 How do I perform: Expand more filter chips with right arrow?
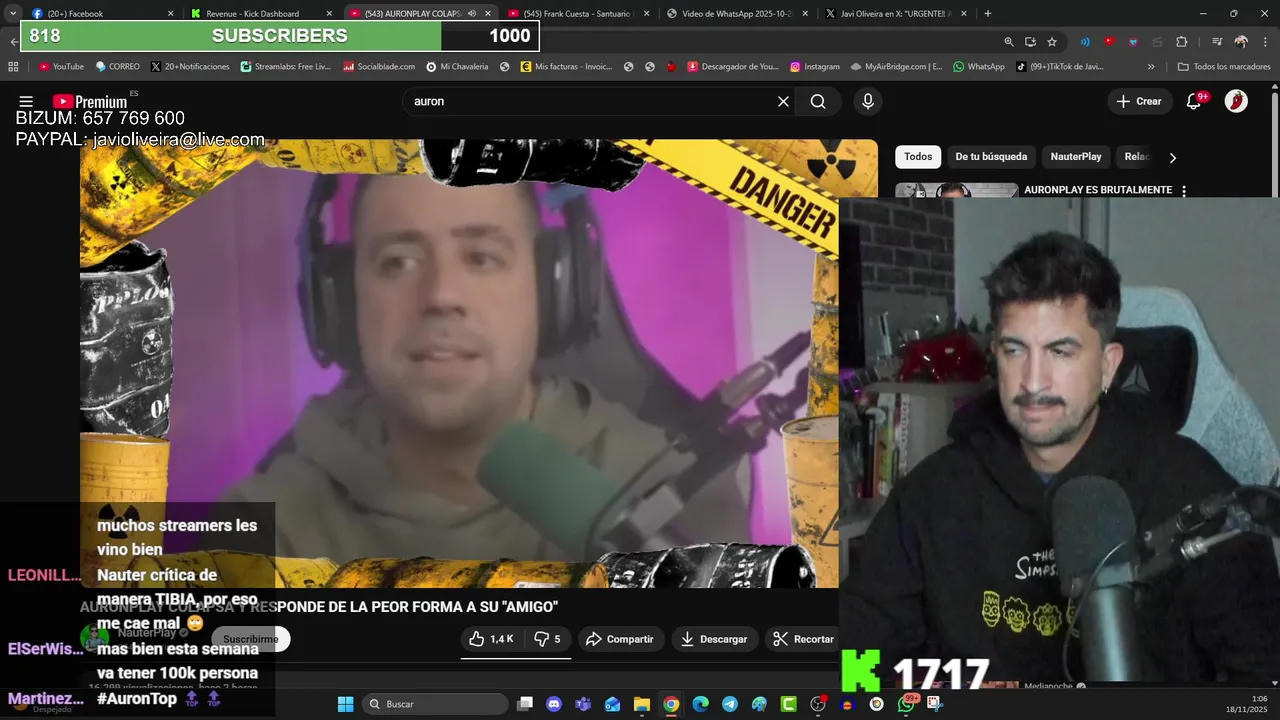tap(1173, 157)
